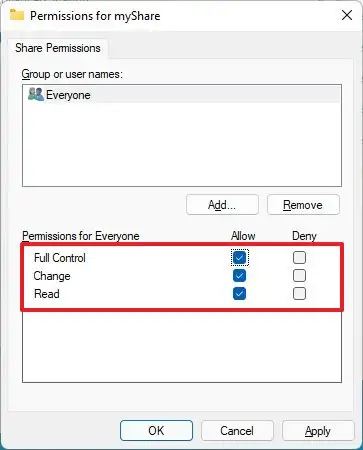Click the Full Control permission label

coord(60,258)
